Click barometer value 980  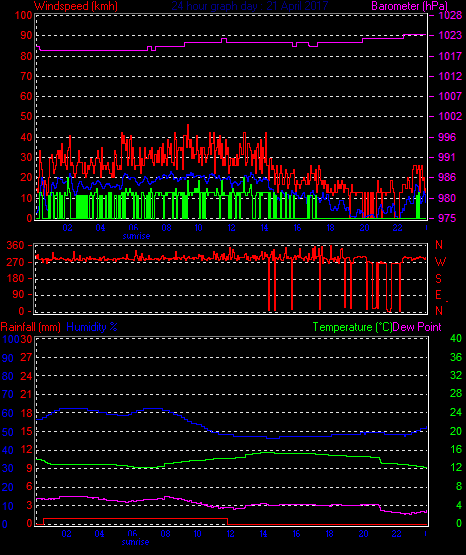447,198
